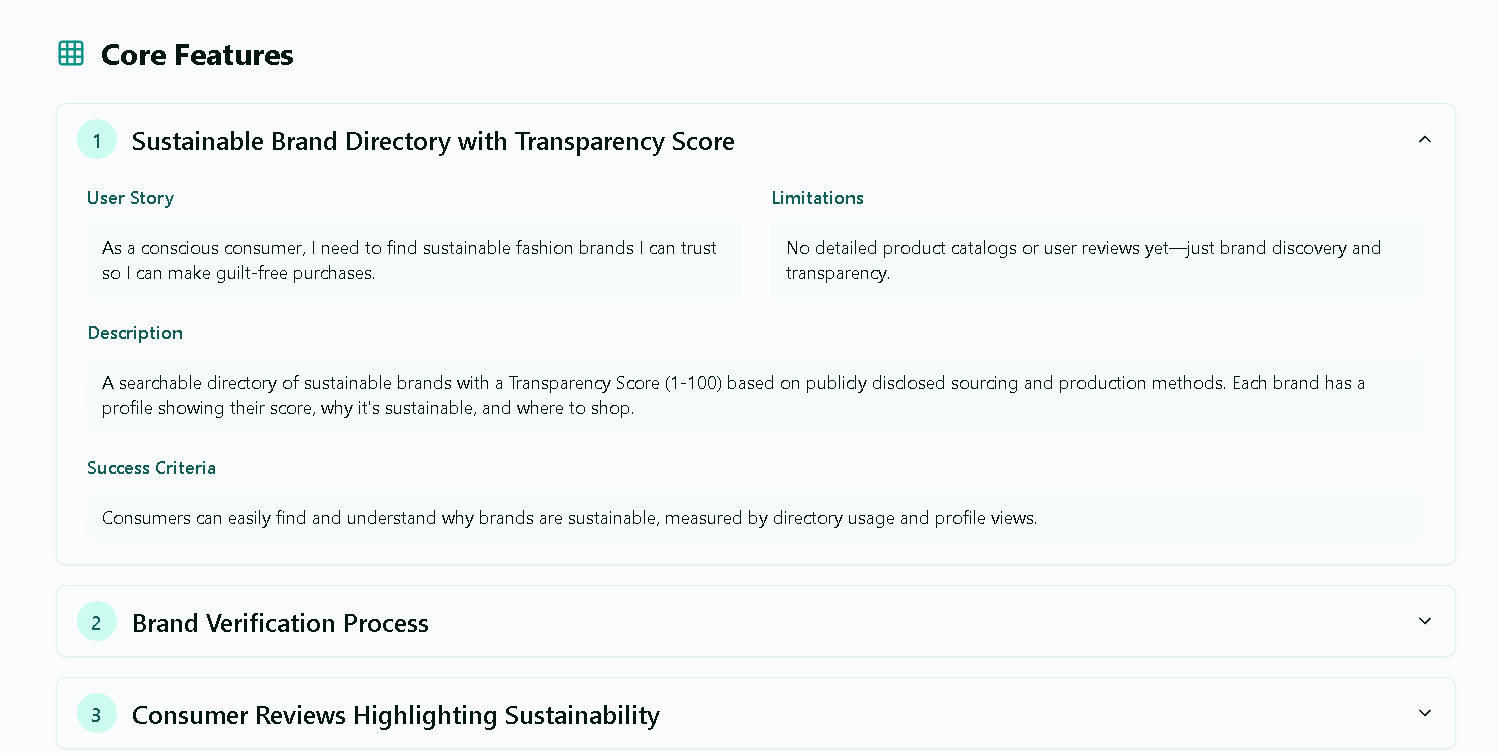Click the Limitations label
Screen dimensions: 1498x753
click(817, 198)
